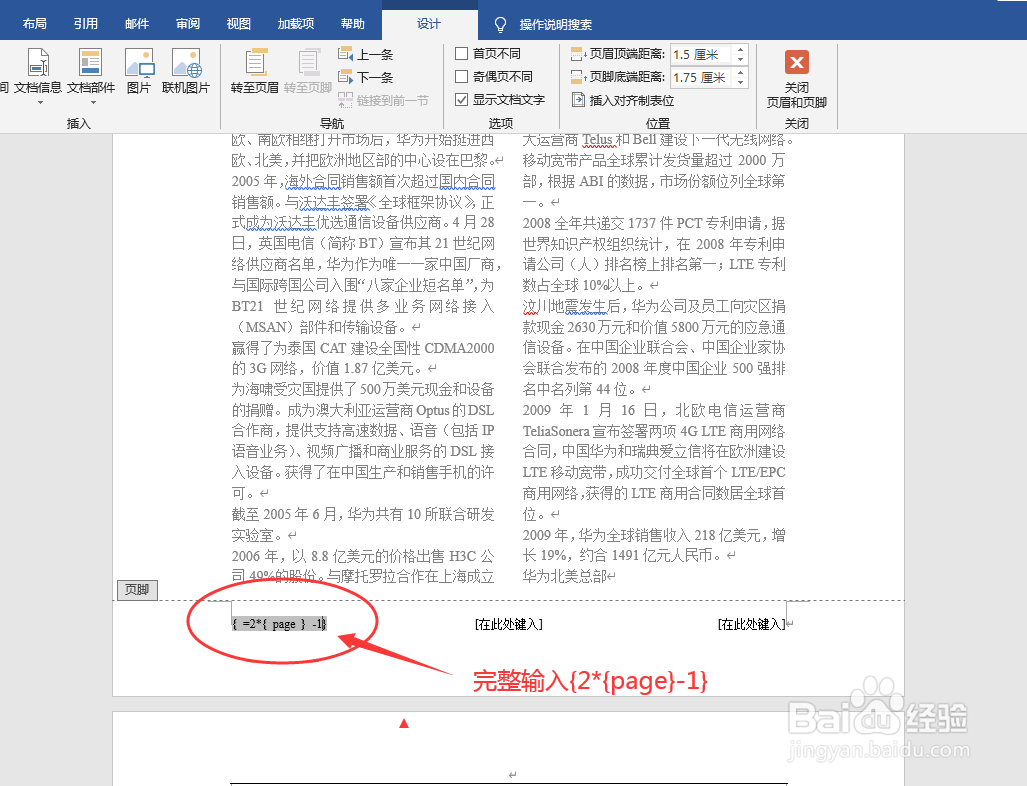Toggle 首页不同 (Different First Page) checkbox
Image resolution: width=1027 pixels, height=786 pixels.
point(462,54)
